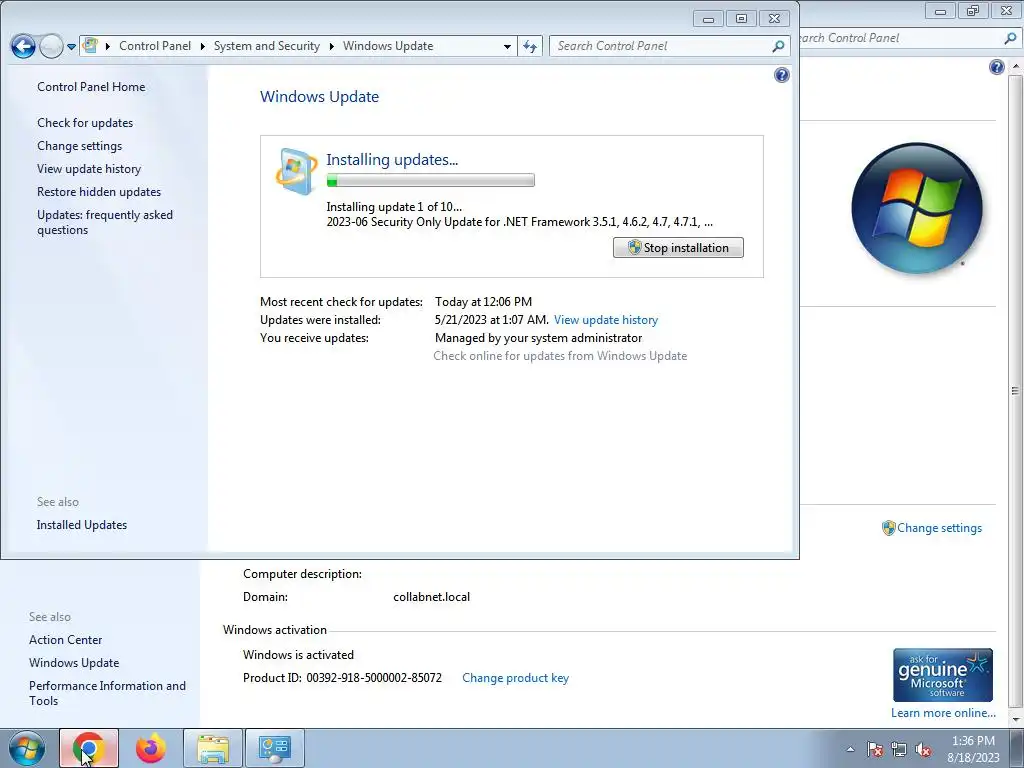
Task: Click the network tray icon
Action: coord(899,749)
